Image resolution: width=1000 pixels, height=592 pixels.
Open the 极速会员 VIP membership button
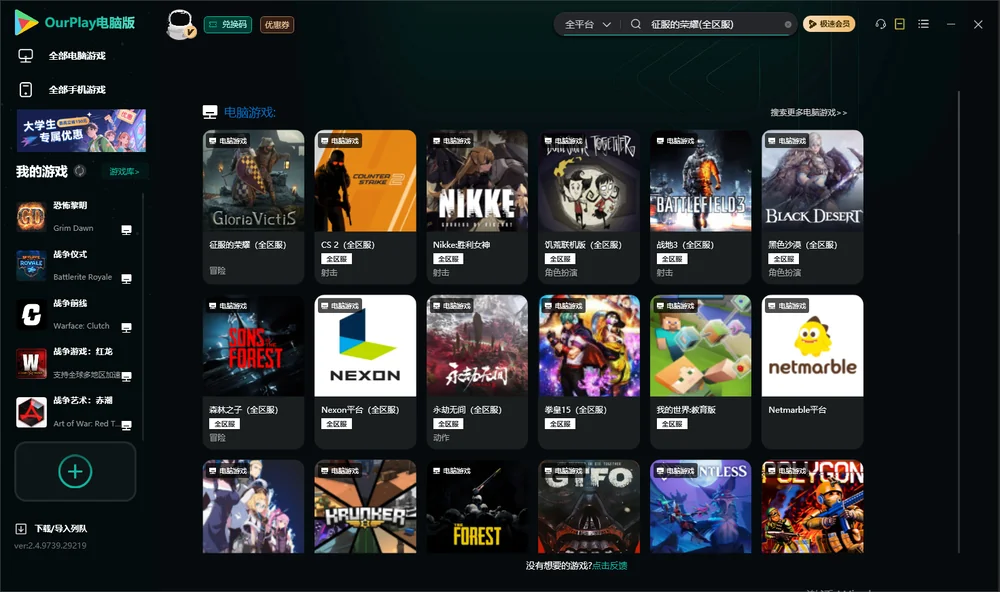point(829,24)
